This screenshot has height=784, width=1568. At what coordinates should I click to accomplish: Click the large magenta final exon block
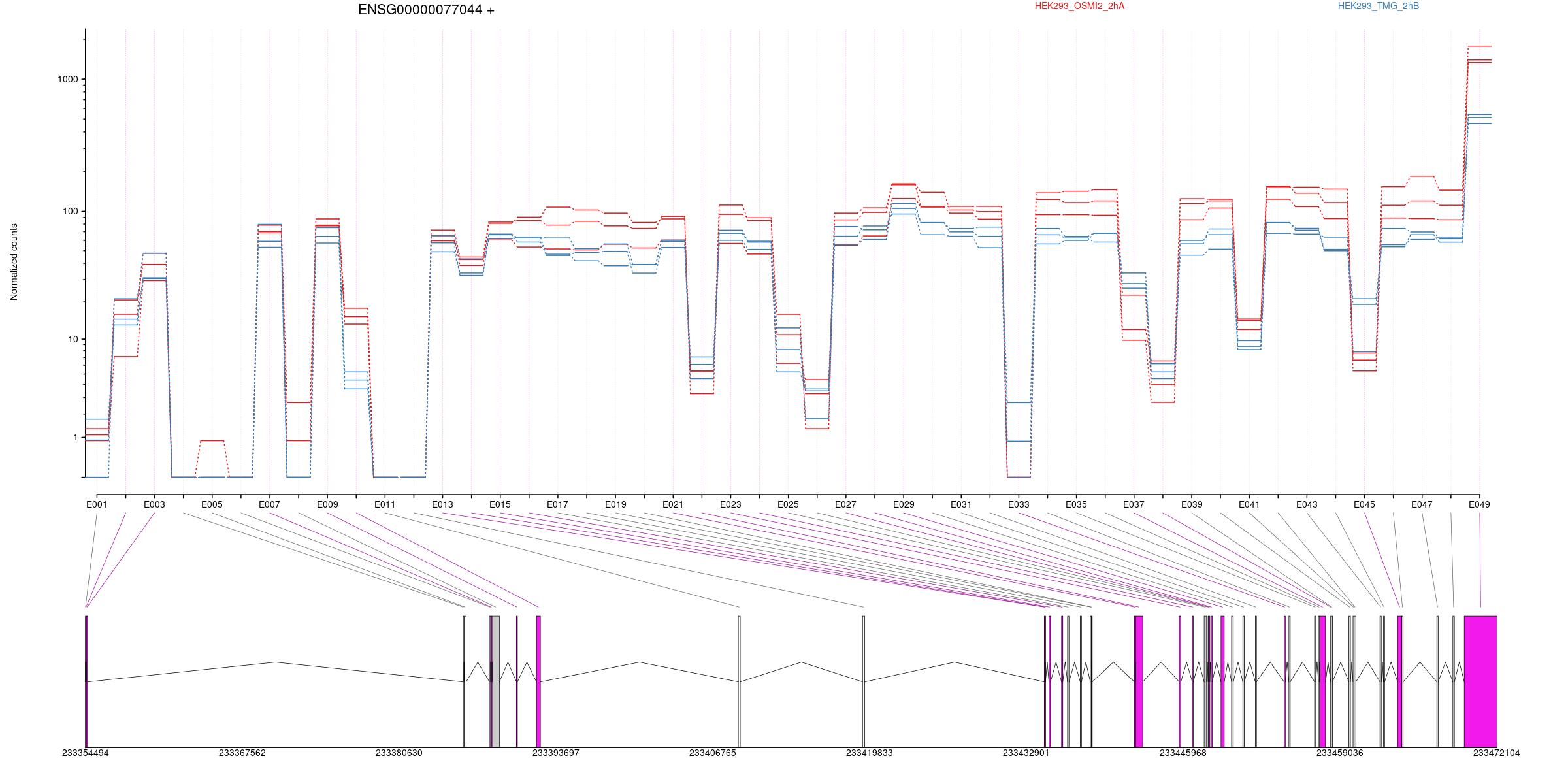pyautogui.click(x=1480, y=681)
